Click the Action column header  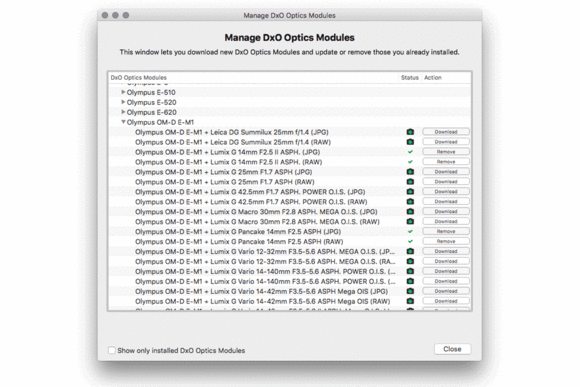click(446, 78)
